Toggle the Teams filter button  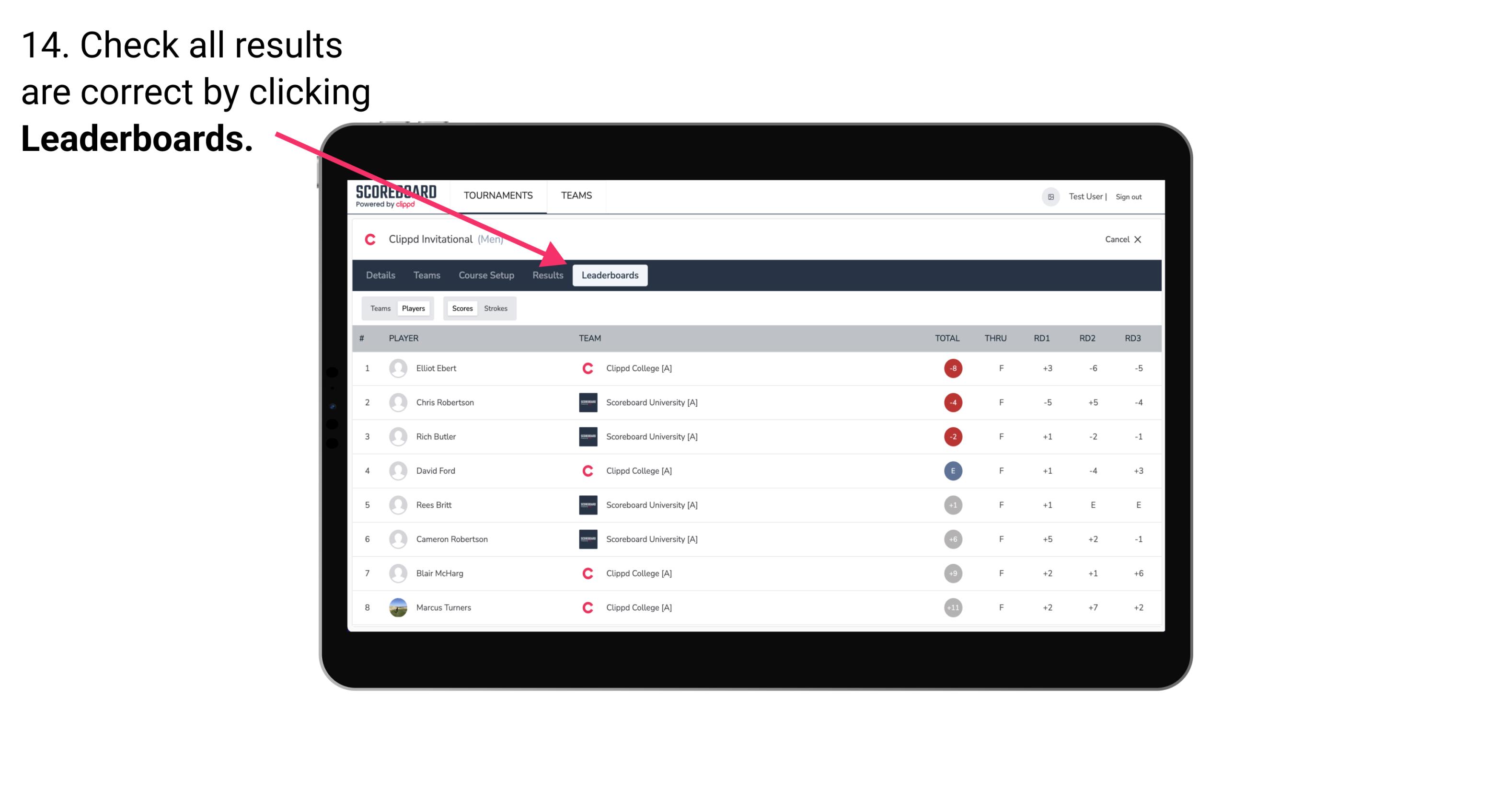point(379,308)
